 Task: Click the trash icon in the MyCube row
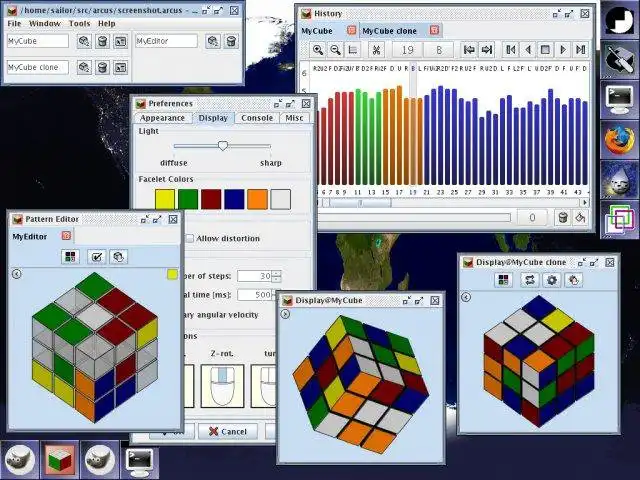102,41
